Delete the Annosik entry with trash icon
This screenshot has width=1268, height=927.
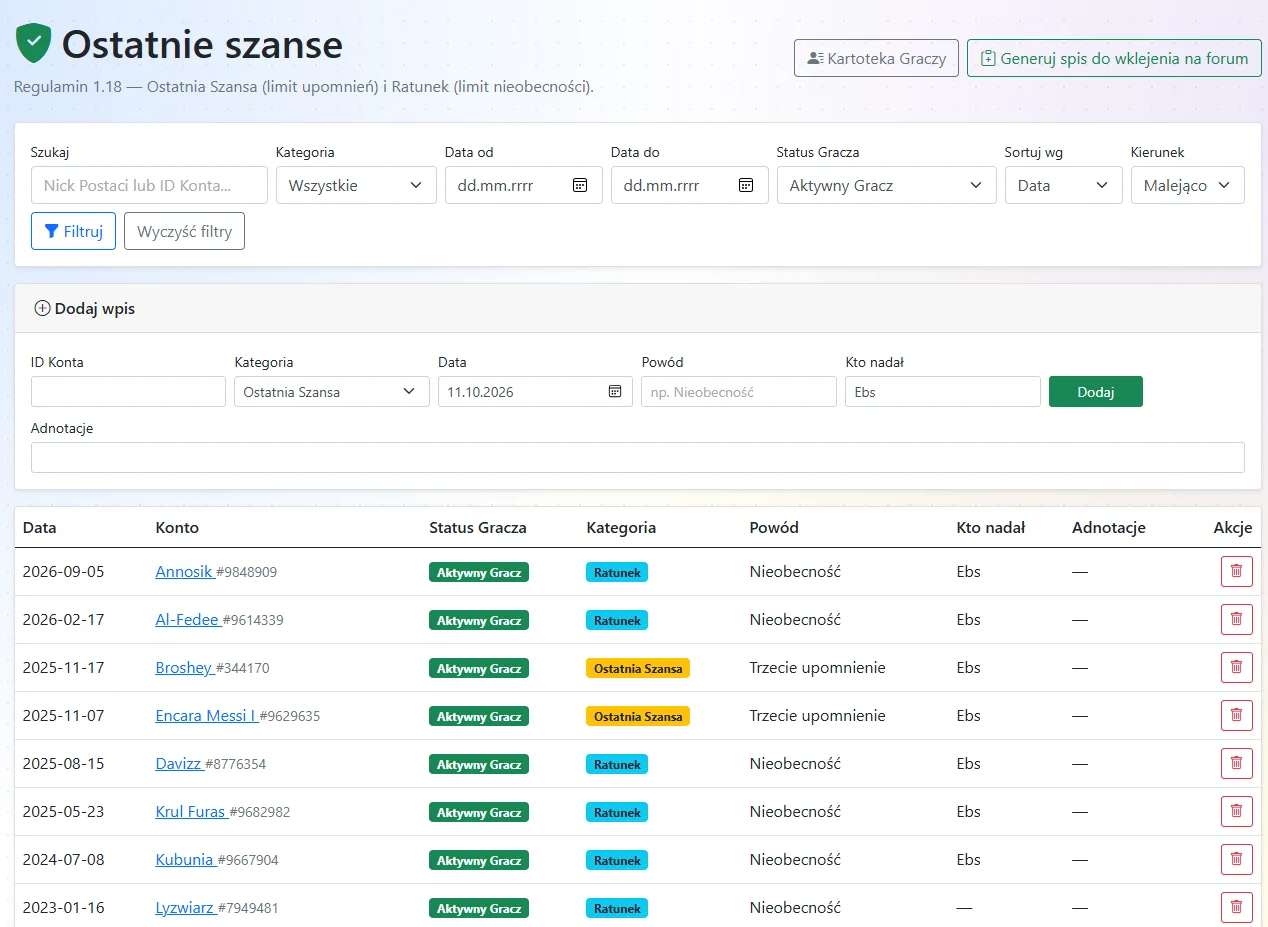tap(1236, 571)
